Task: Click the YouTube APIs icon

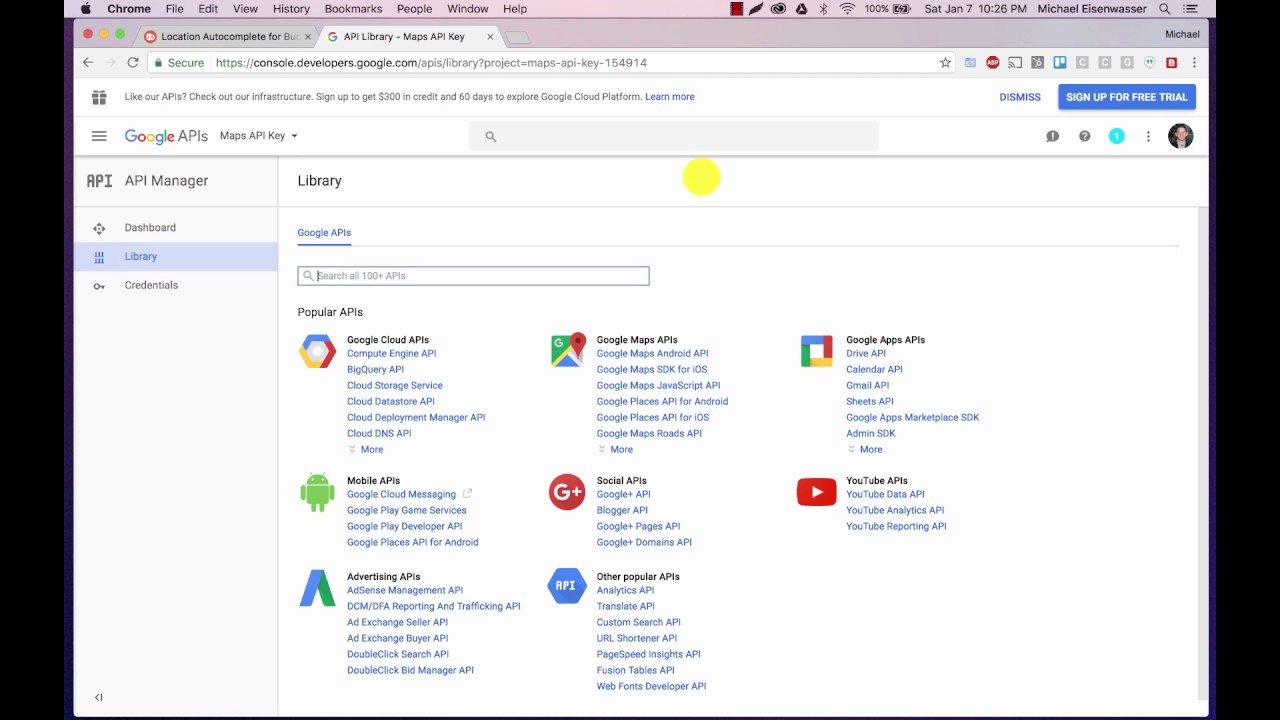Action: tap(816, 492)
